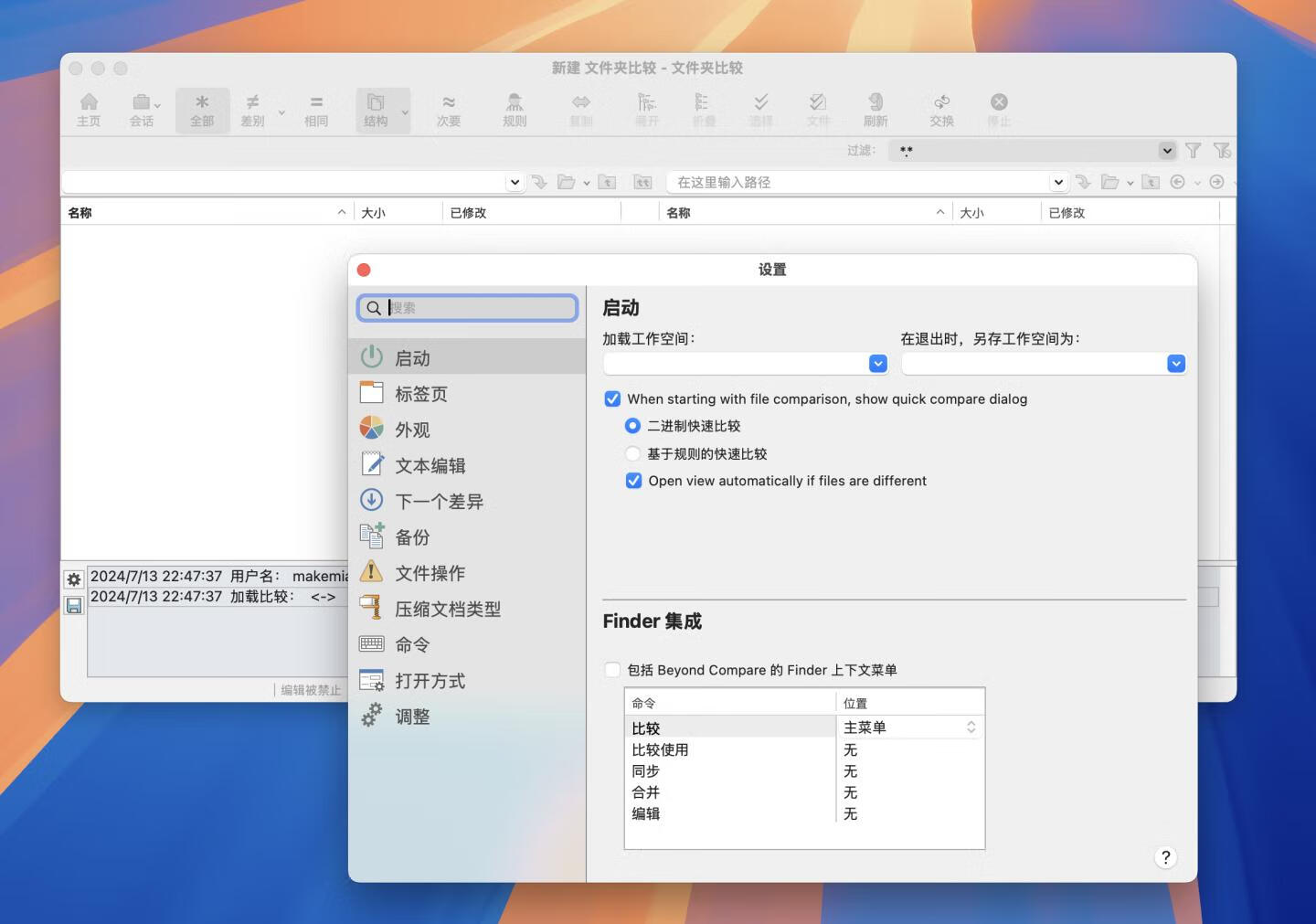Screen dimensions: 1316x924
Task: Enable the Finder 上下文菜单 checkbox
Action: (x=612, y=670)
